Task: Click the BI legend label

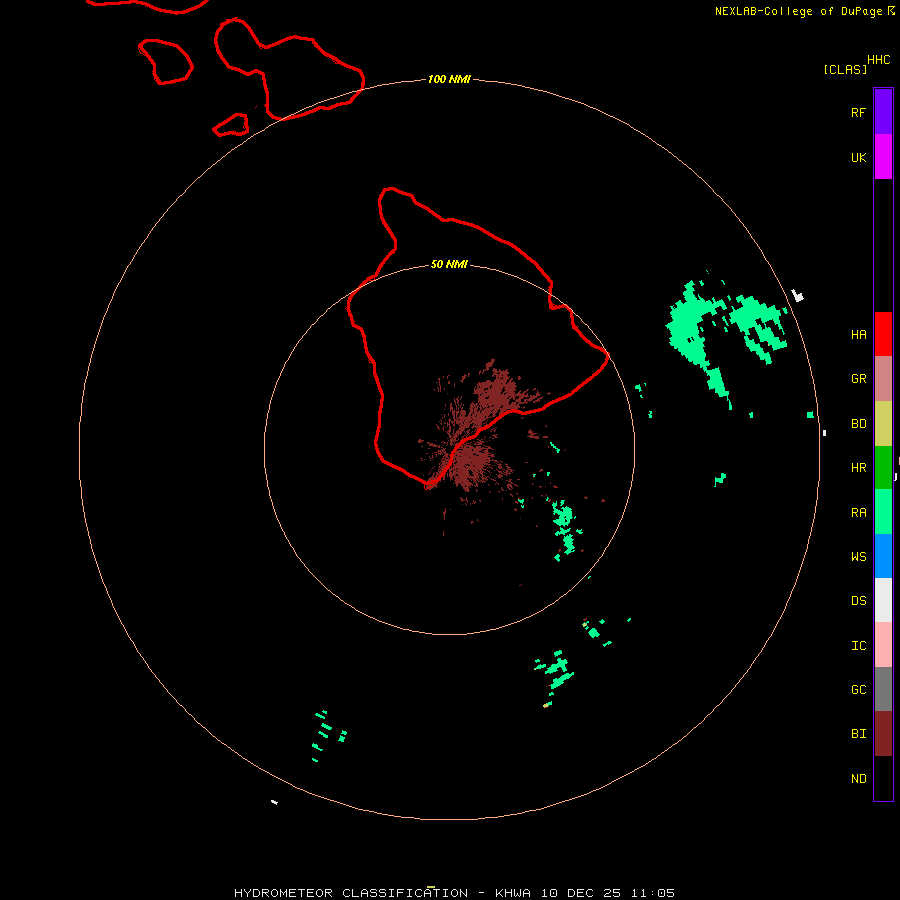Action: pos(858,734)
